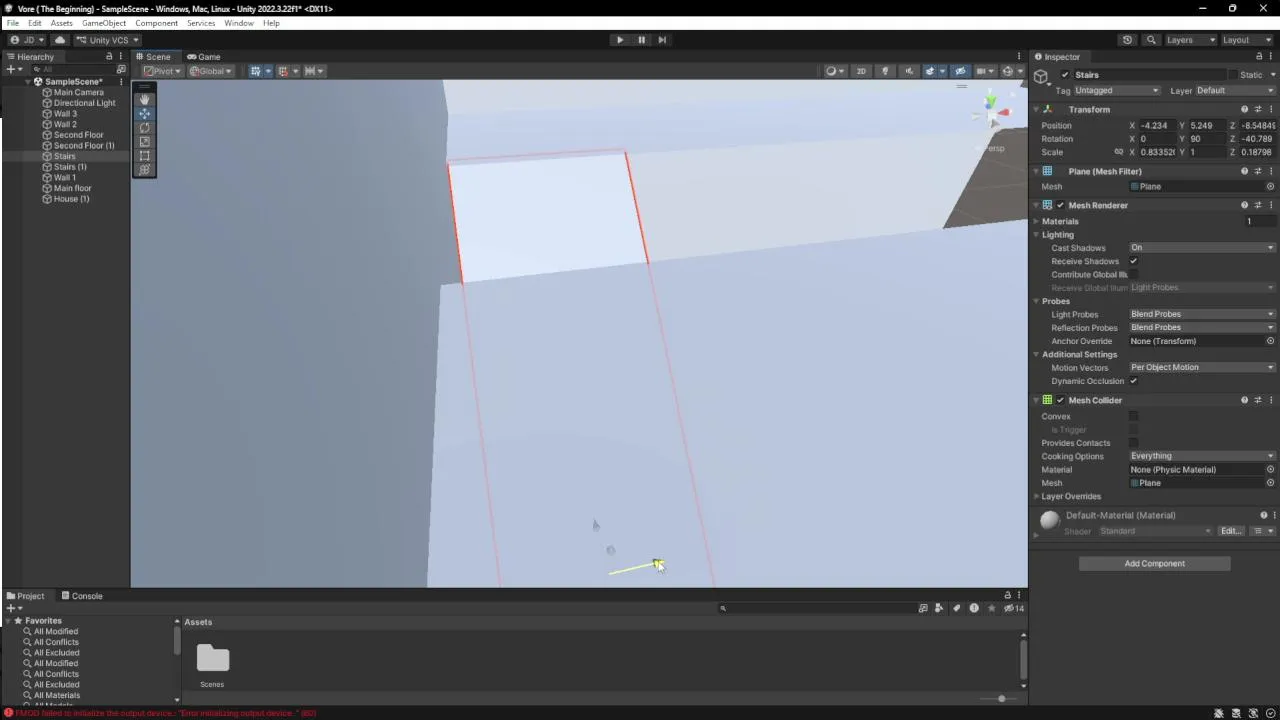Screen dimensions: 1280x720
Task: Click the Play button
Action: [620, 40]
